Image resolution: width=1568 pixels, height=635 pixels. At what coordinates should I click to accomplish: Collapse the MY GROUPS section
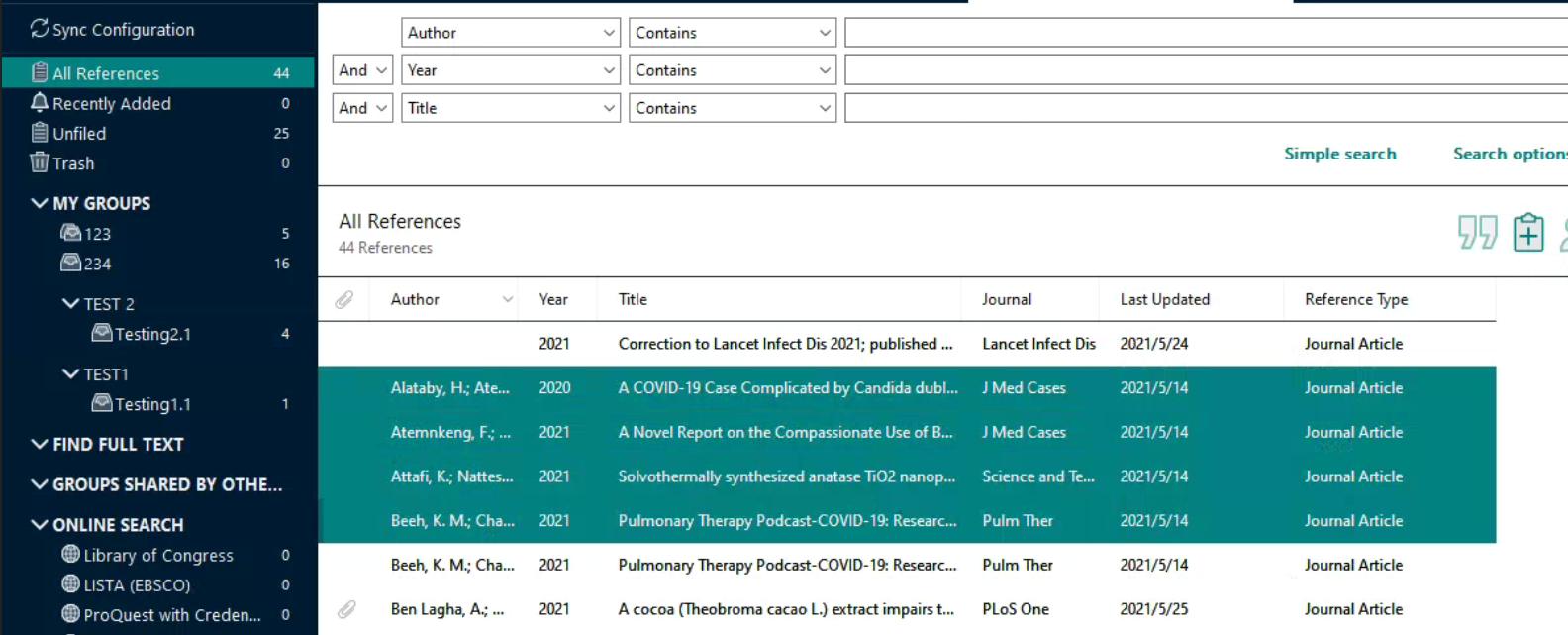(x=40, y=203)
